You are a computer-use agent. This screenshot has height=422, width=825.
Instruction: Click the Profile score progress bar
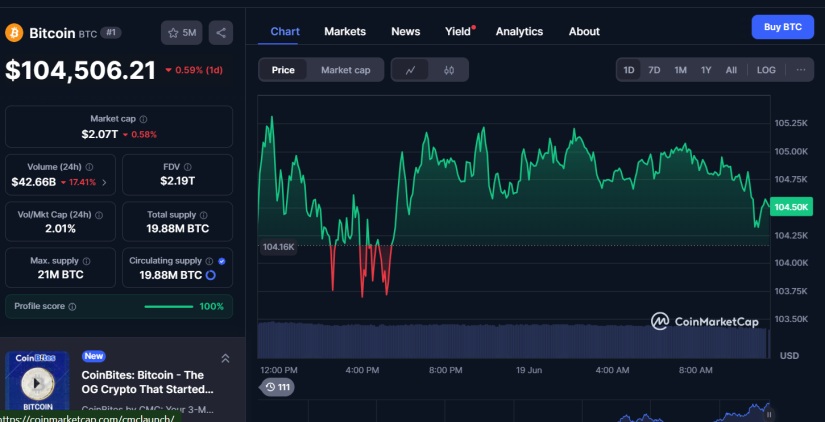click(168, 307)
